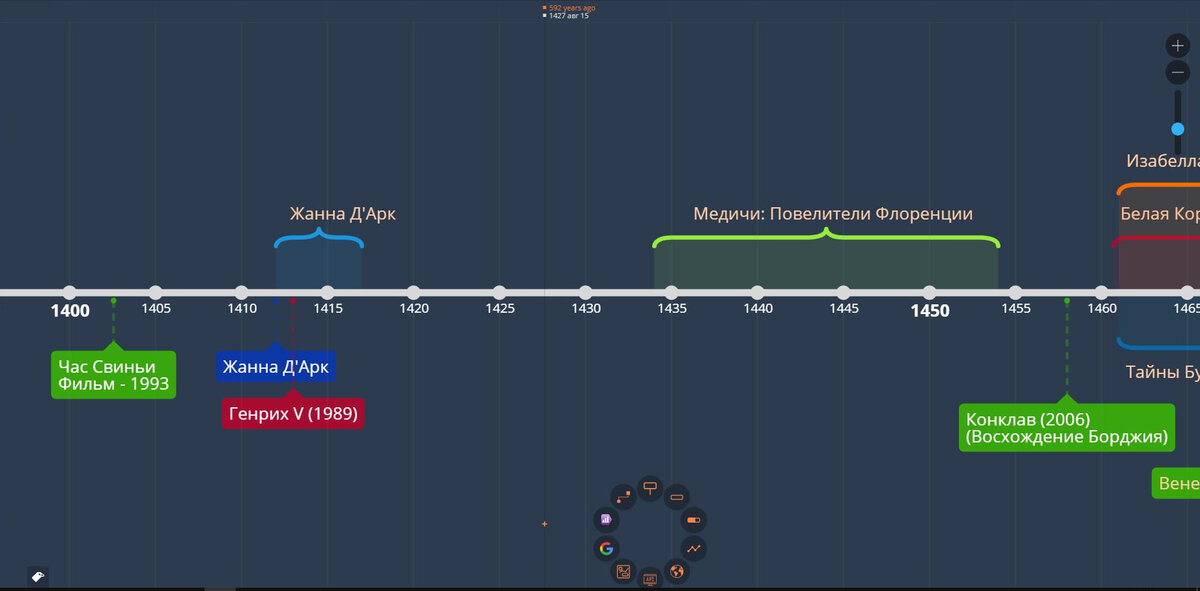This screenshot has height=591, width=1200.
Task: Click the 1435 year marker on timeline
Action: pos(671,292)
